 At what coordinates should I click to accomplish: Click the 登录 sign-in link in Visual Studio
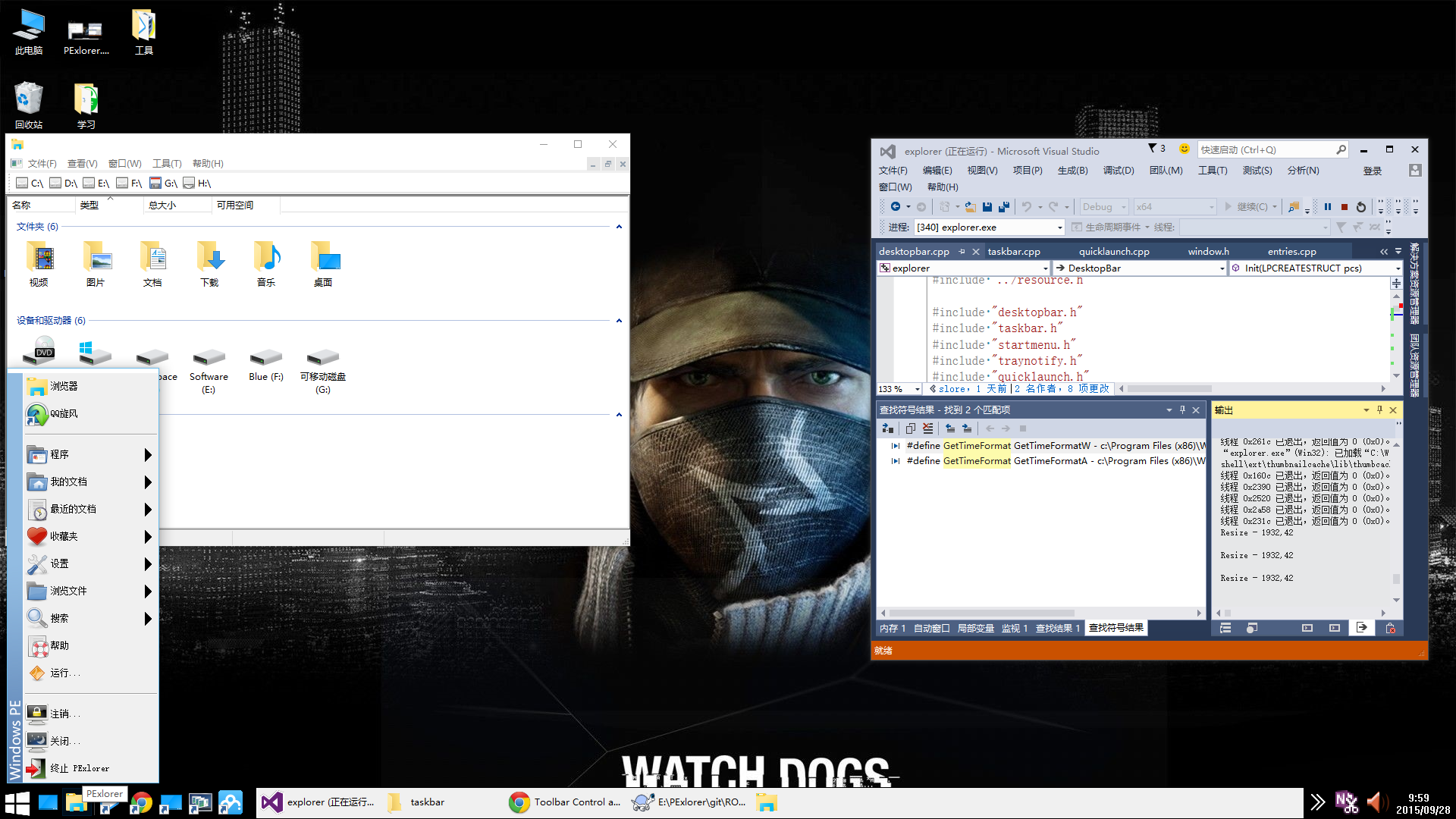1373,171
